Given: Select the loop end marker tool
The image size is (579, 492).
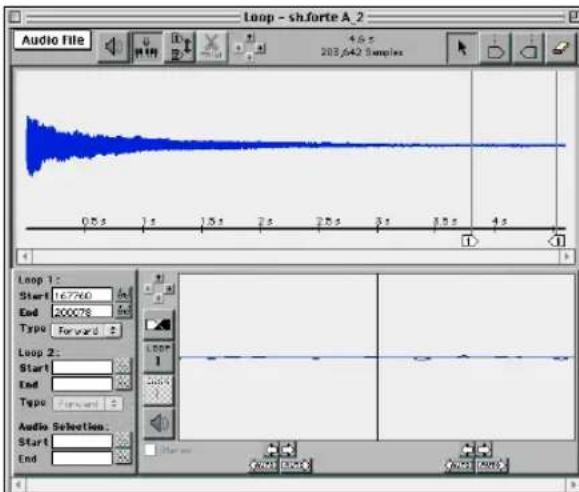Looking at the screenshot, I should click(x=528, y=48).
